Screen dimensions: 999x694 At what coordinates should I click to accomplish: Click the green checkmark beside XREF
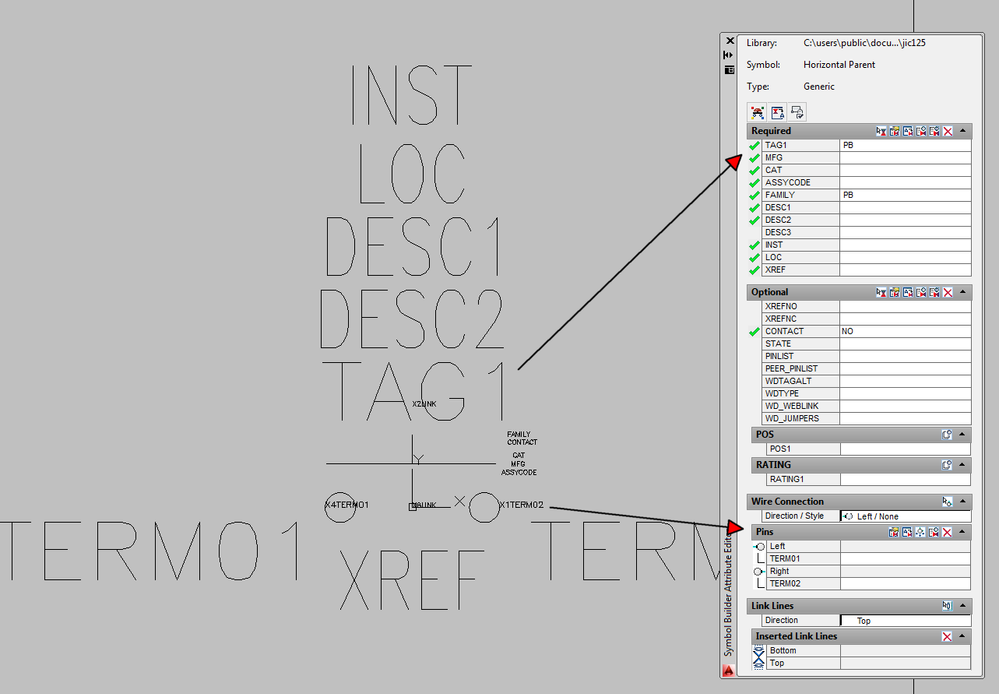click(x=754, y=270)
